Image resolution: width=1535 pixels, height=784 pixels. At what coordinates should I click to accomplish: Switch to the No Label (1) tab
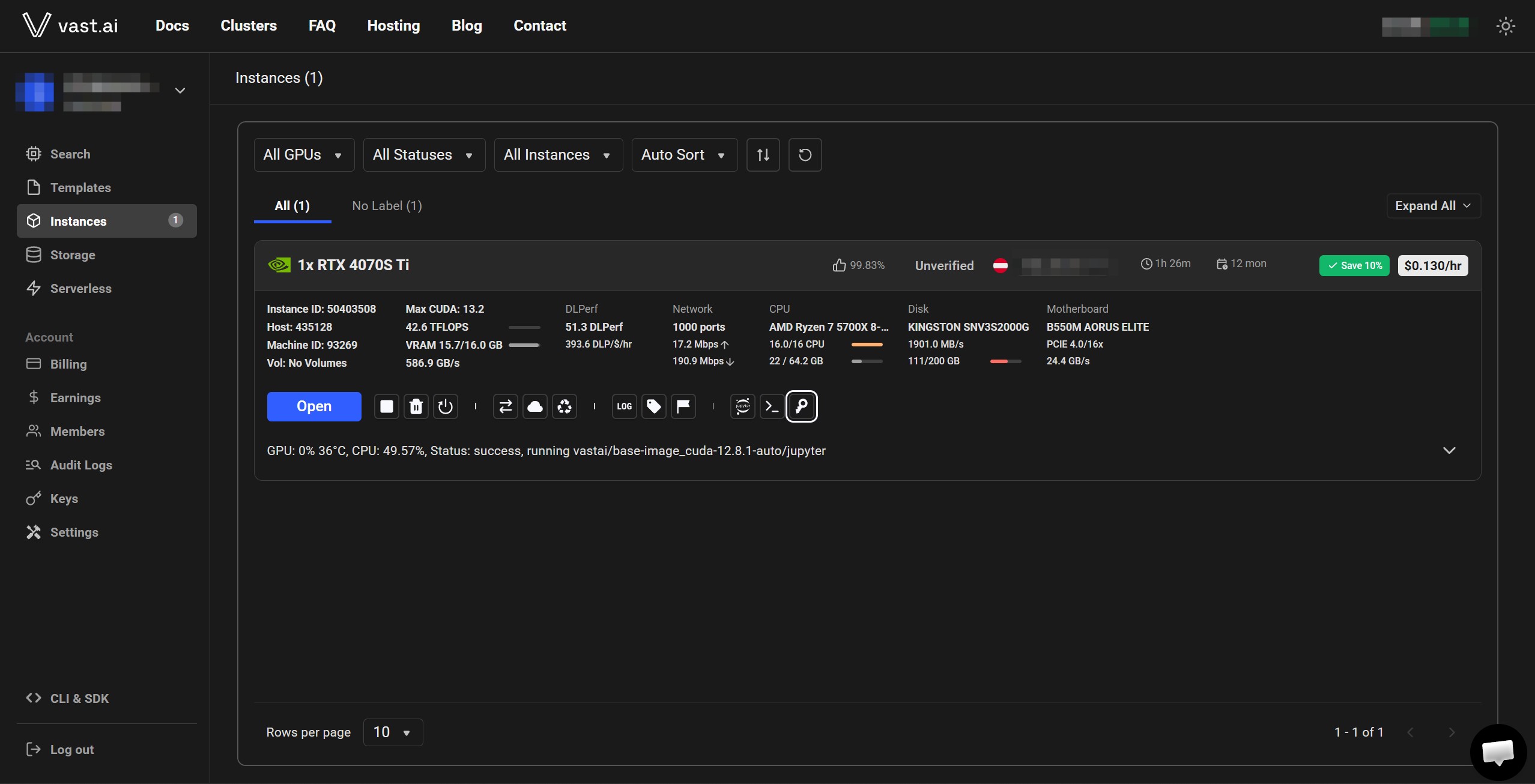point(387,206)
